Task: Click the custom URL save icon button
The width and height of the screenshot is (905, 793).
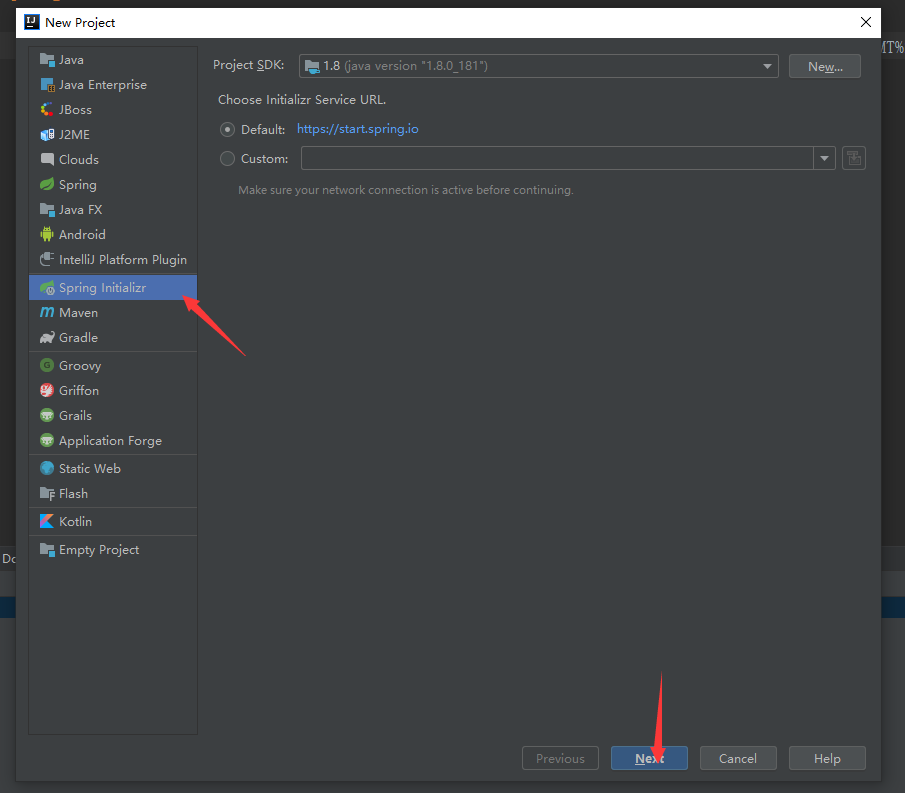Action: [x=854, y=158]
